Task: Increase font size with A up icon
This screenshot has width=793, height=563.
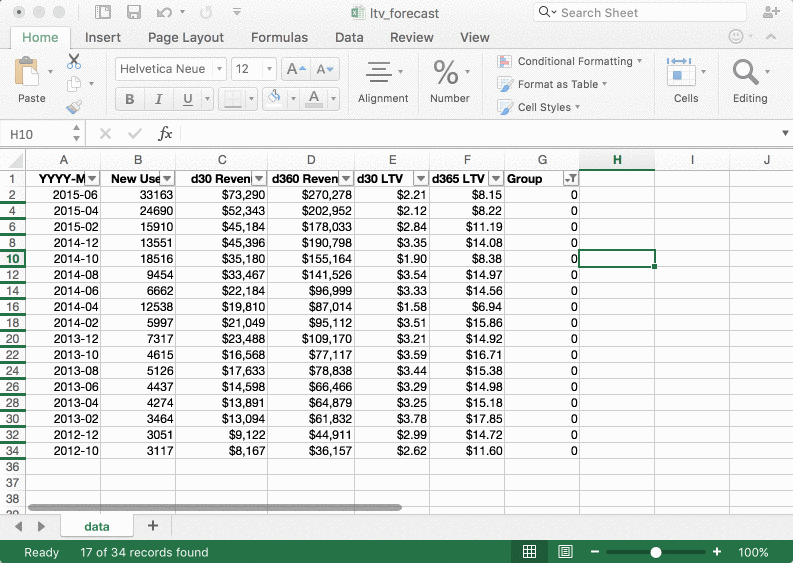Action: 296,69
